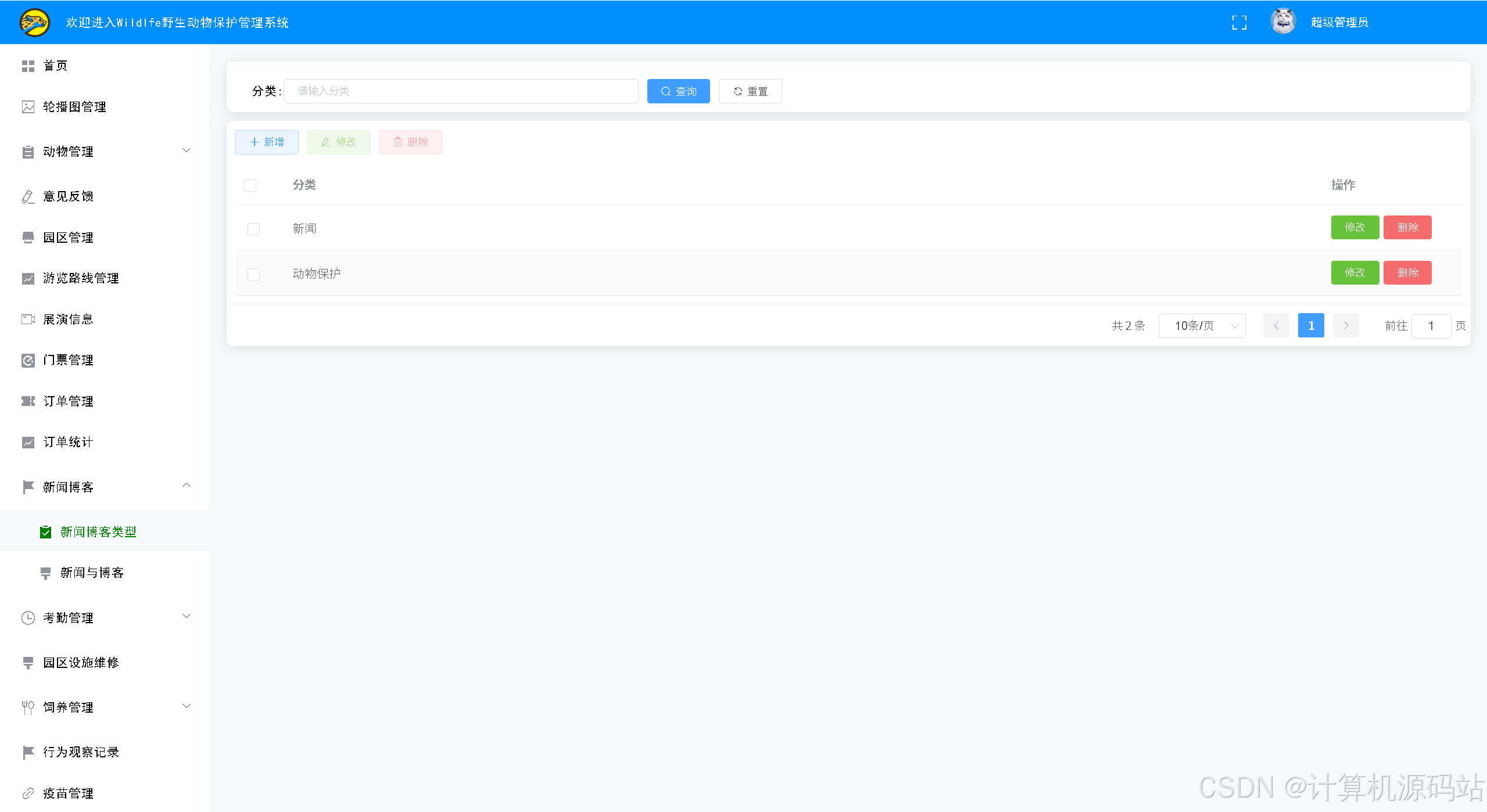Open the 超级管理员 user menu
The height and width of the screenshot is (812, 1487).
1339,23
